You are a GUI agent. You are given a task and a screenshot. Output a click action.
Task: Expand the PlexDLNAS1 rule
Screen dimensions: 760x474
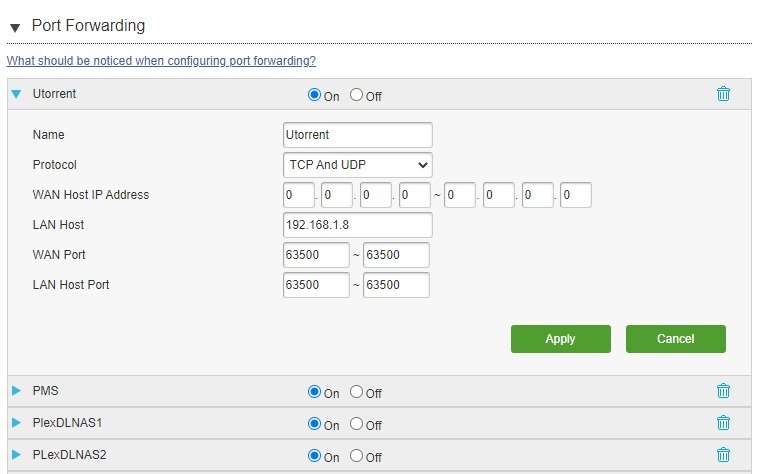(x=16, y=423)
